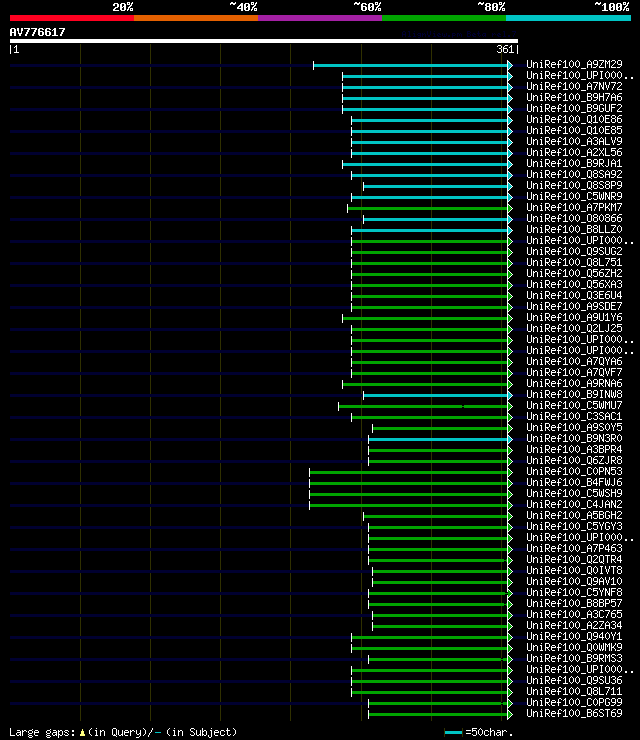Select the UniRef100_C5YGY3 label

click(574, 527)
